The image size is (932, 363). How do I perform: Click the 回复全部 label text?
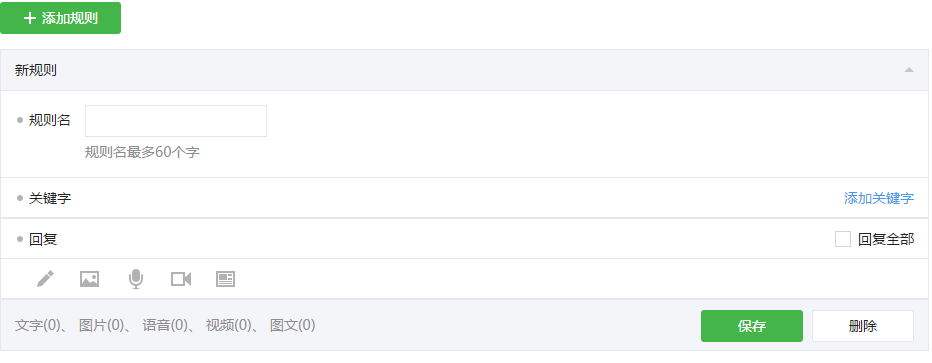pyautogui.click(x=886, y=239)
